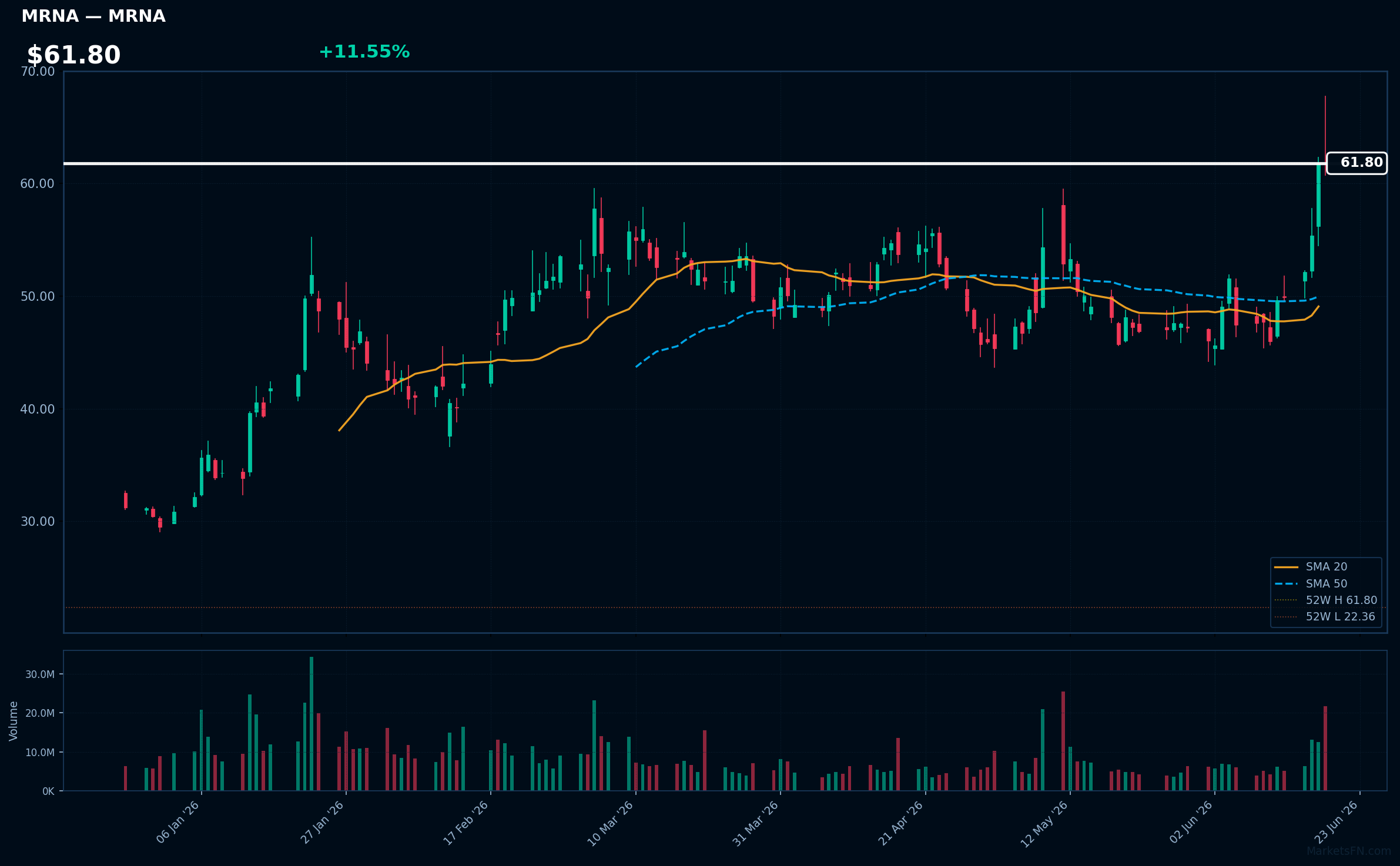Click the 02 Jun '26 date label
The width and height of the screenshot is (1400, 866).
tap(1191, 822)
